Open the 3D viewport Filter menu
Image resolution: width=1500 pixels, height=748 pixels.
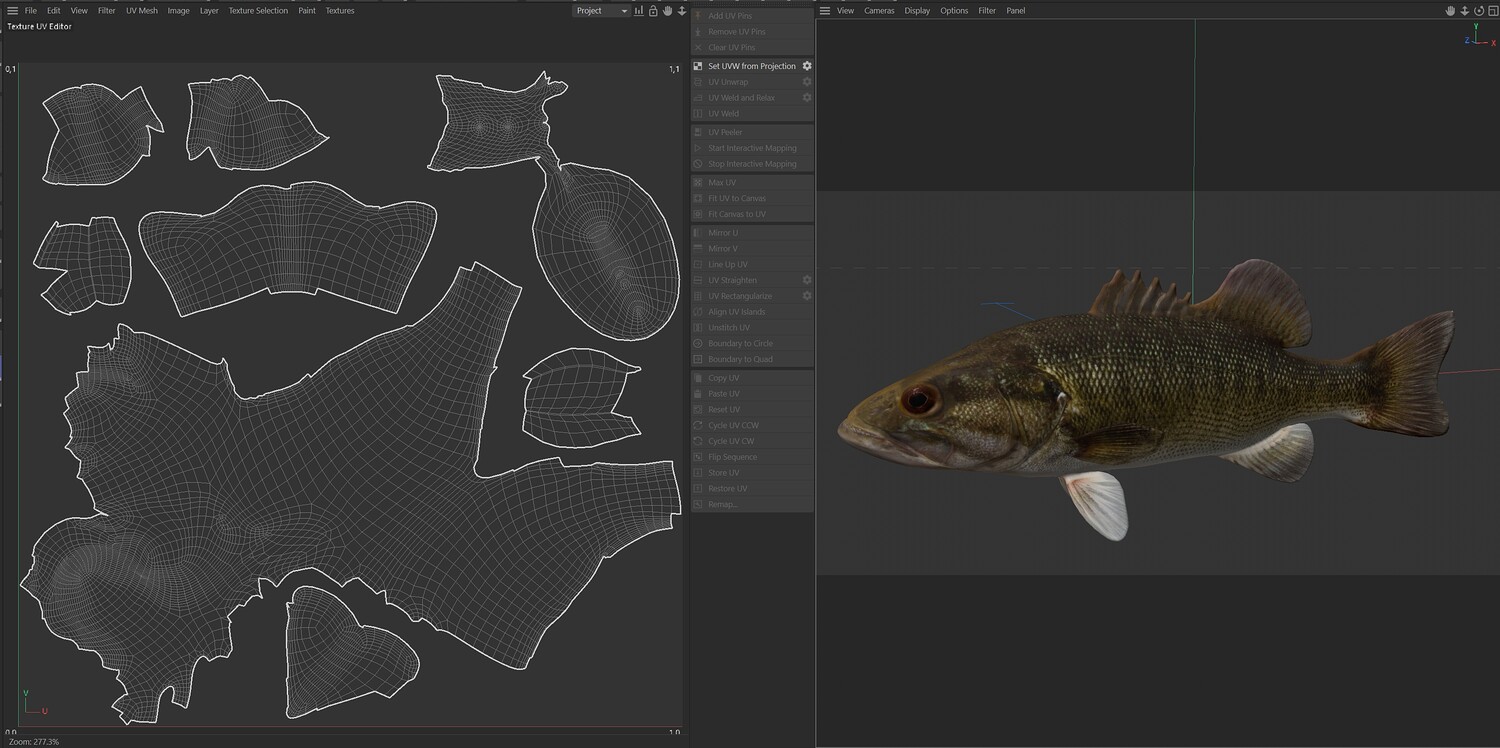[x=987, y=11]
